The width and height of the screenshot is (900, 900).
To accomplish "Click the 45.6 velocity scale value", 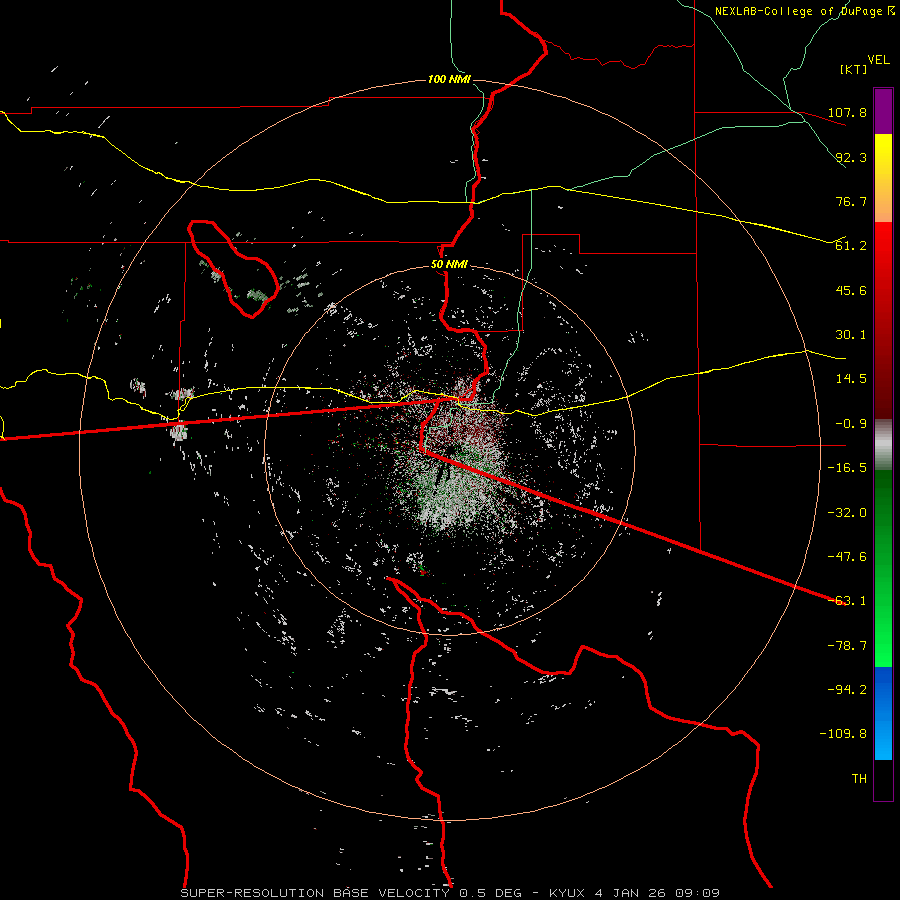I will click(x=851, y=290).
